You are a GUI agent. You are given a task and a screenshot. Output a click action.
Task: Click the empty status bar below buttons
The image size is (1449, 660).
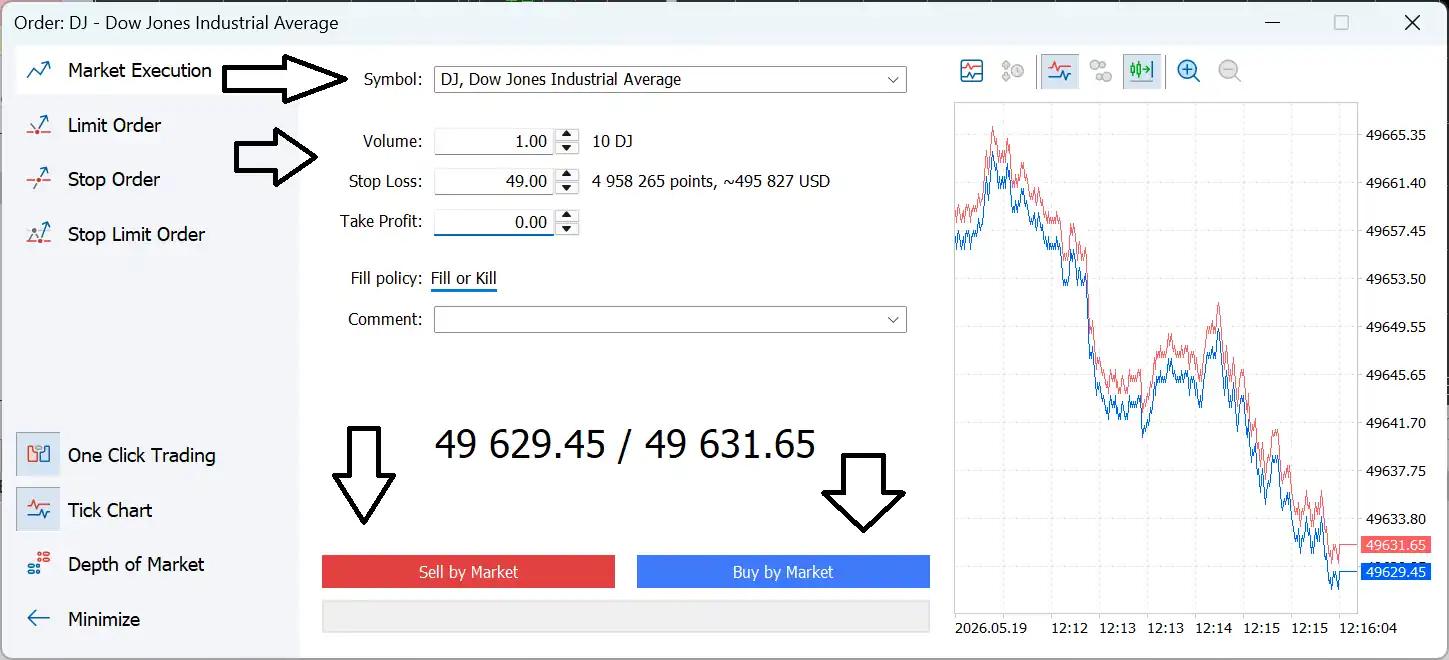pyautogui.click(x=626, y=616)
